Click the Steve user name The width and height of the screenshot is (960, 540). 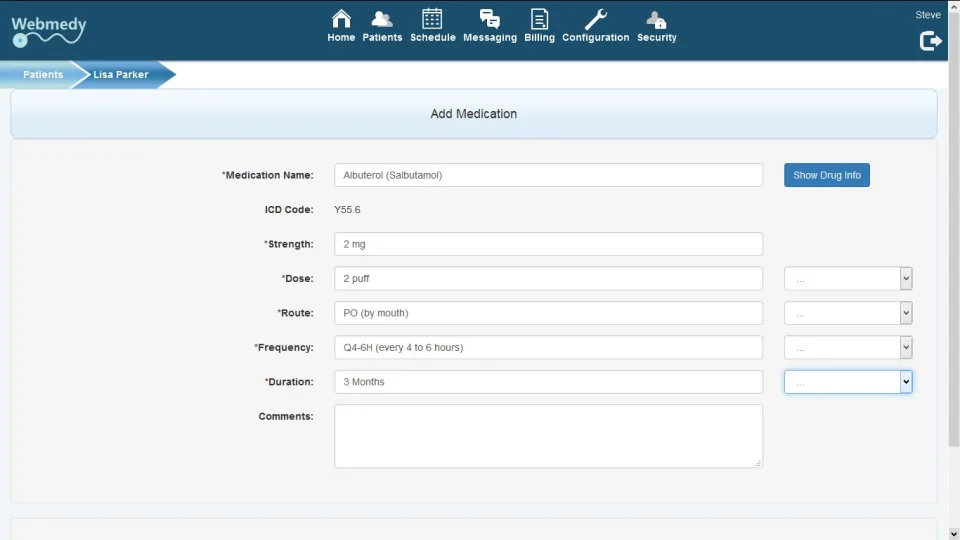coord(928,15)
